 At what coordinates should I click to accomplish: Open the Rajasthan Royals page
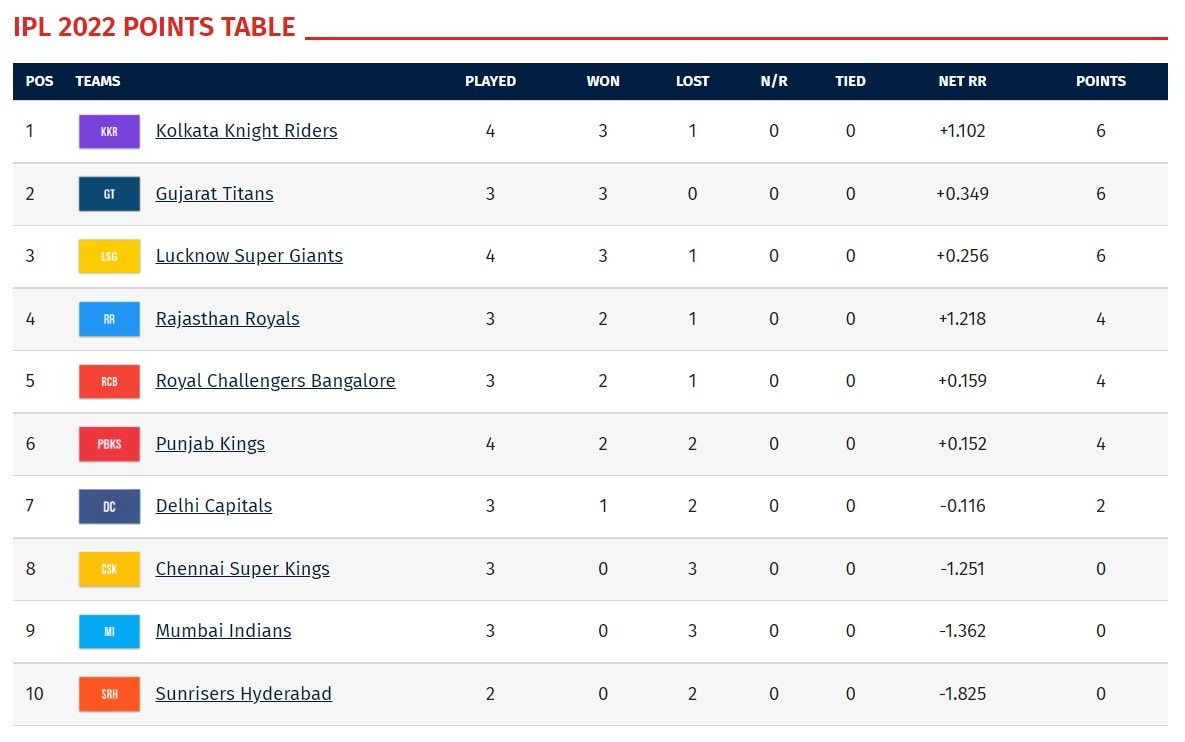227,318
